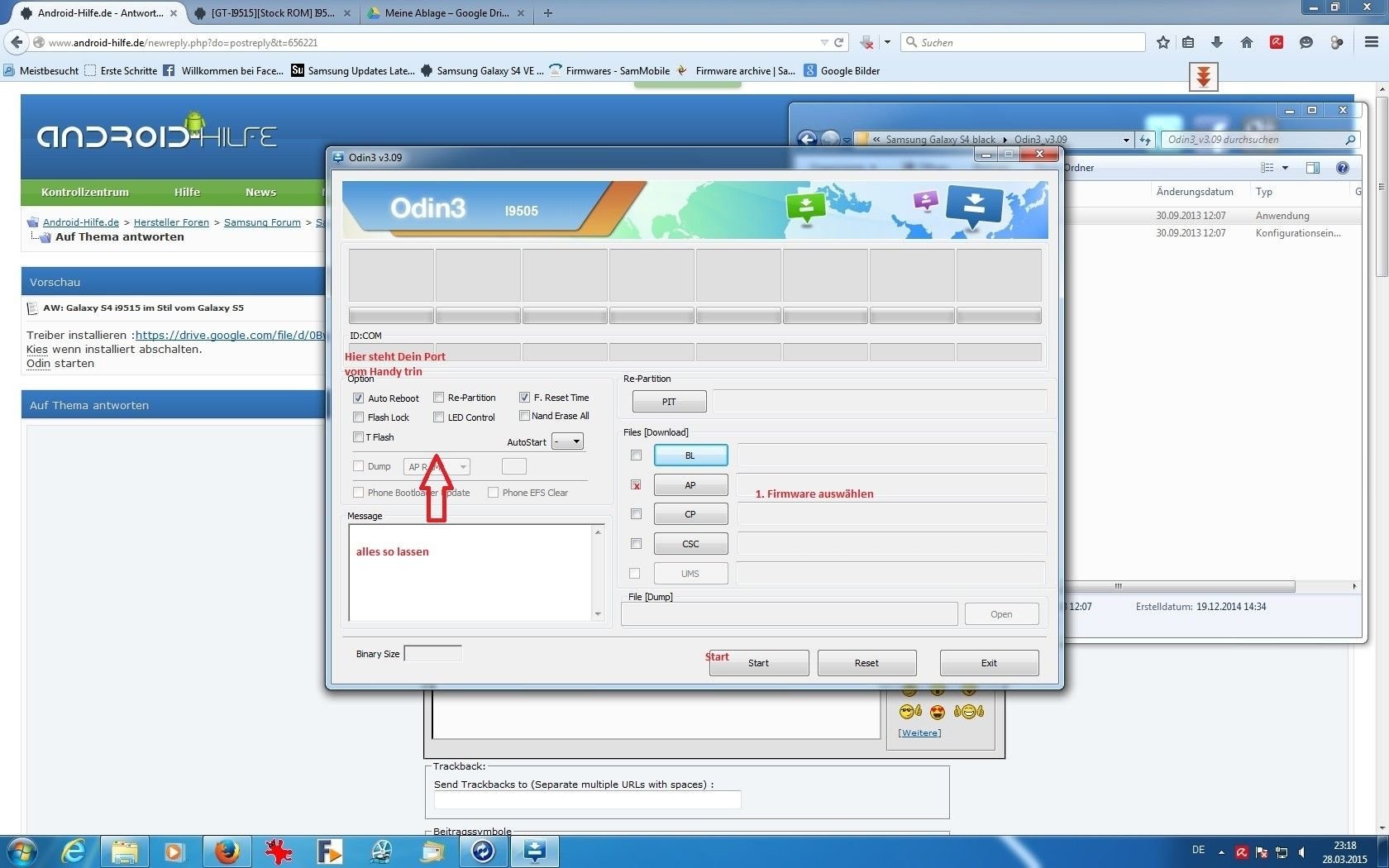The image size is (1389, 868).
Task: Toggle Auto Reboot checkbox in Odin
Action: tap(359, 398)
